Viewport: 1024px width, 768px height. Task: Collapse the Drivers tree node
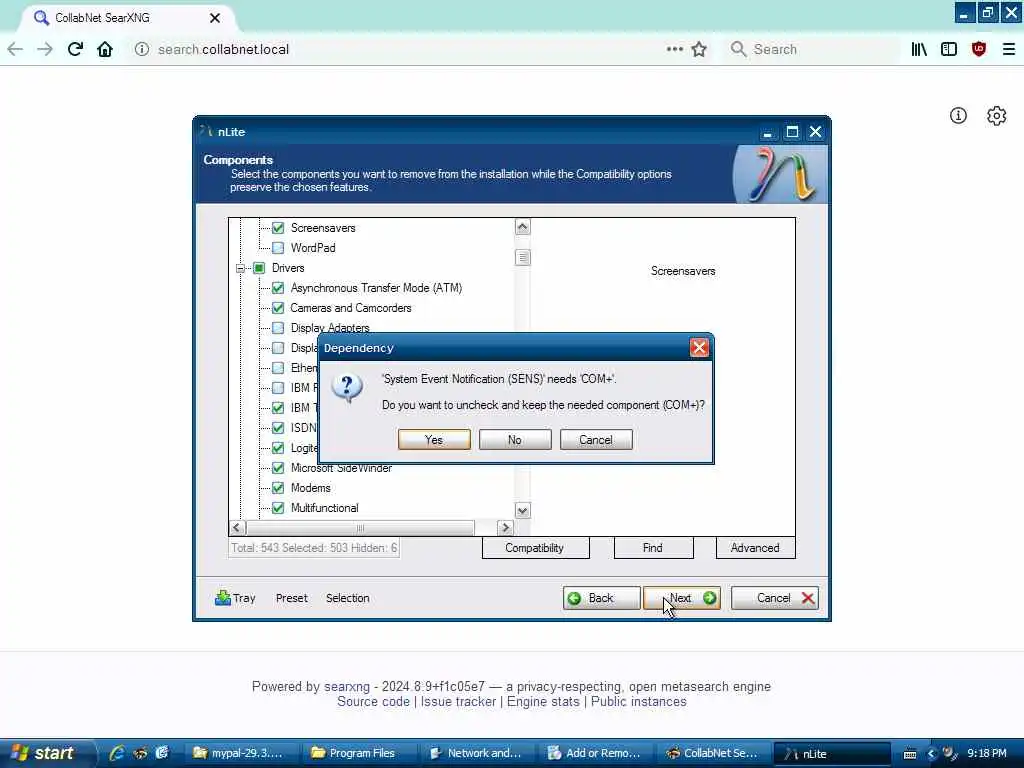point(240,268)
